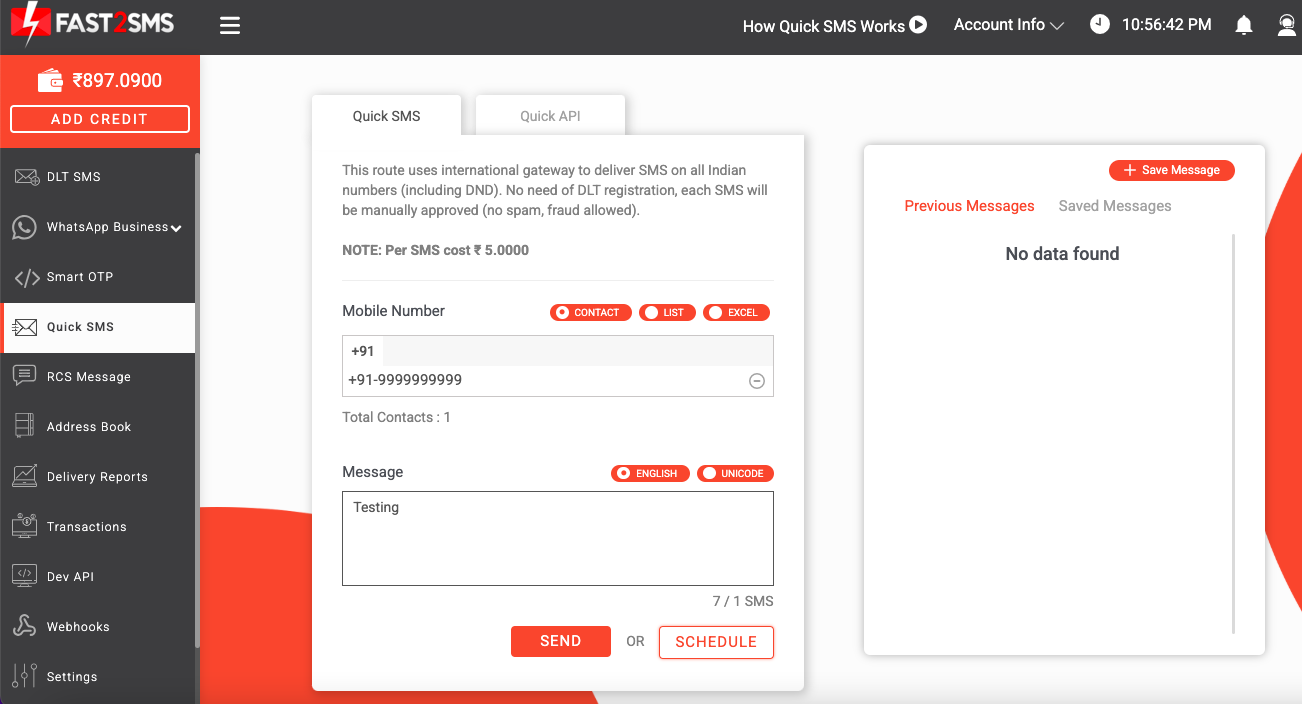Screen dimensions: 1302x704
Task: Expand the WhatsApp Business submenu arrow
Action: point(176,228)
